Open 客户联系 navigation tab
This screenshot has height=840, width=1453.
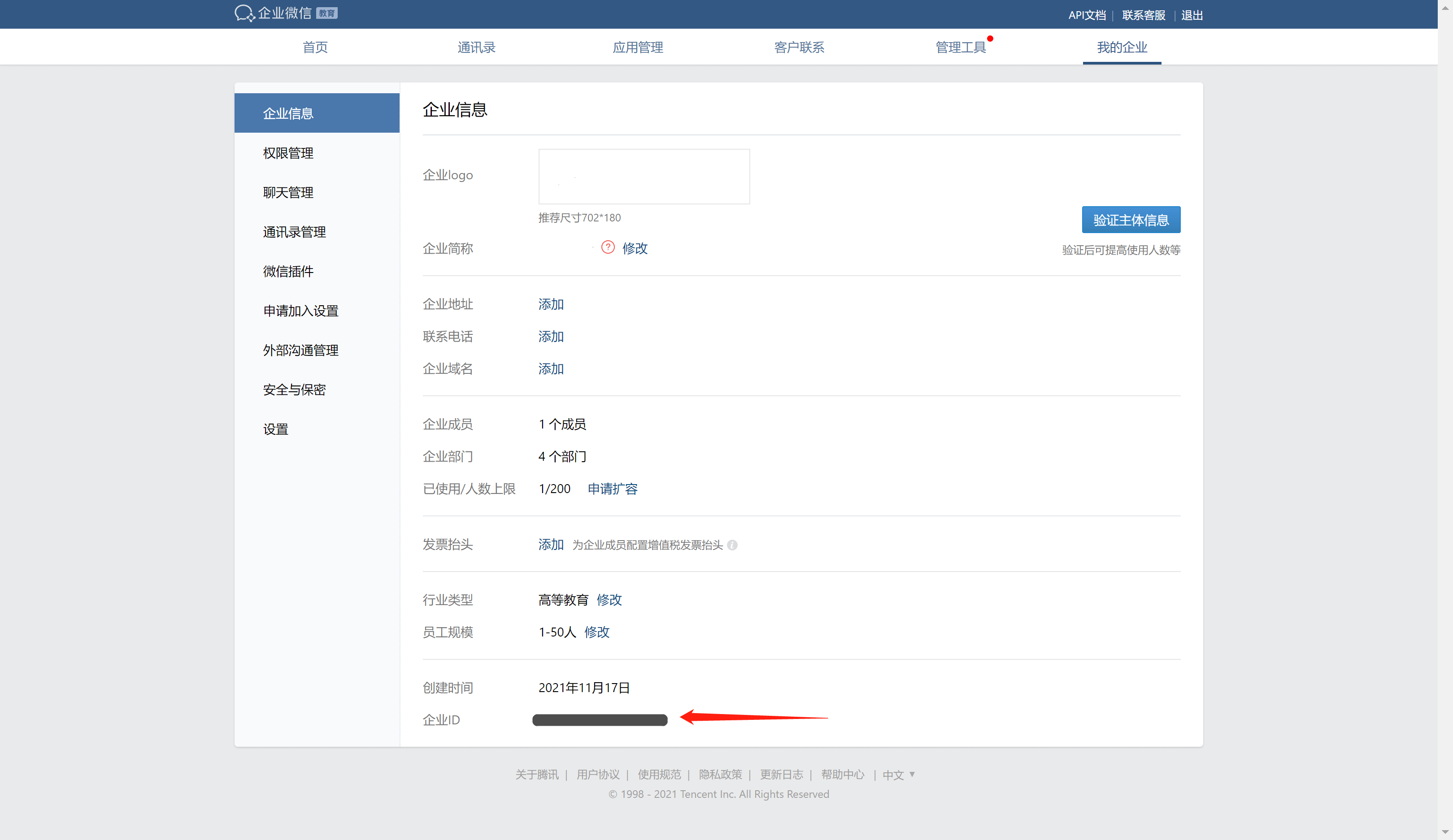point(799,47)
